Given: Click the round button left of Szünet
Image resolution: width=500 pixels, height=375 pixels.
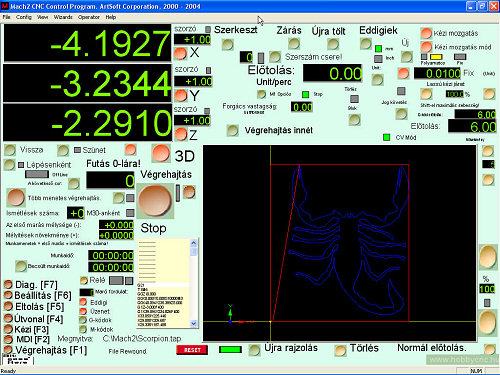Looking at the screenshot, I should [63, 151].
